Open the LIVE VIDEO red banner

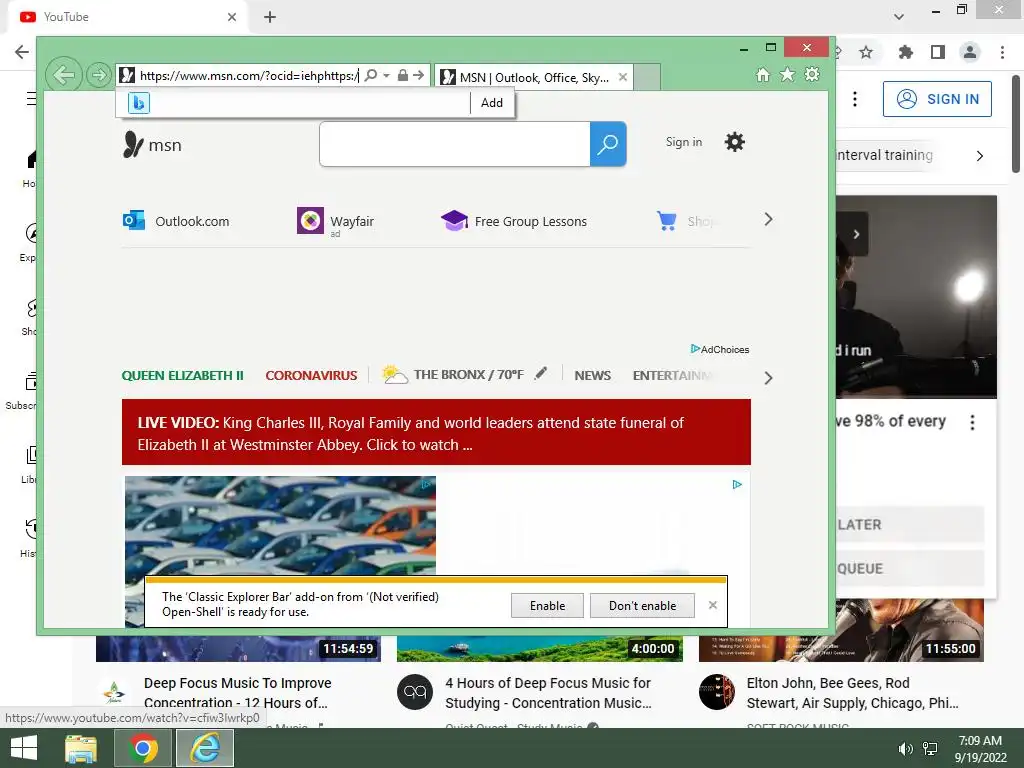(x=436, y=432)
